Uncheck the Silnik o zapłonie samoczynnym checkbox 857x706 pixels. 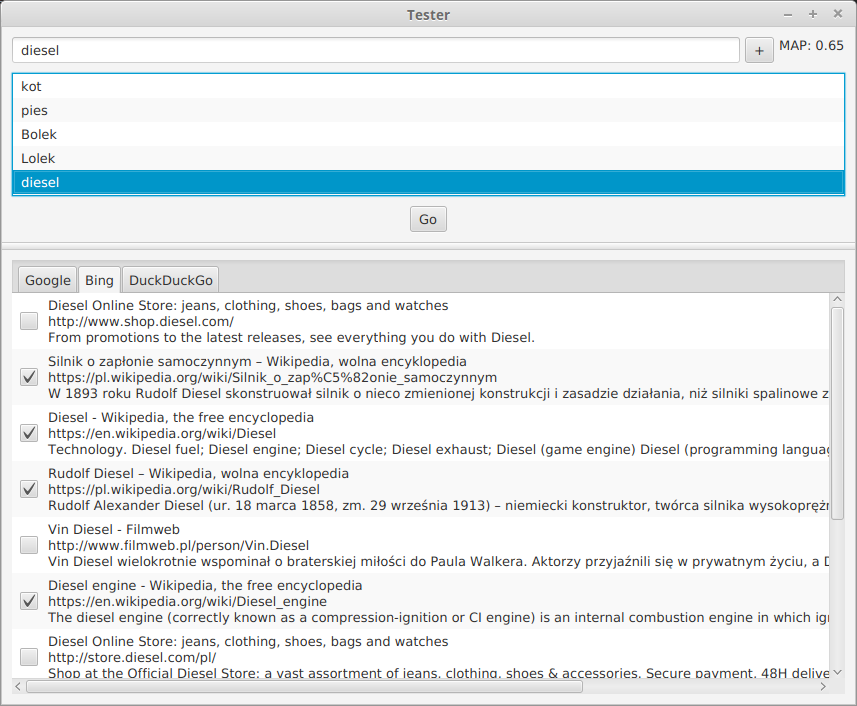tap(29, 377)
